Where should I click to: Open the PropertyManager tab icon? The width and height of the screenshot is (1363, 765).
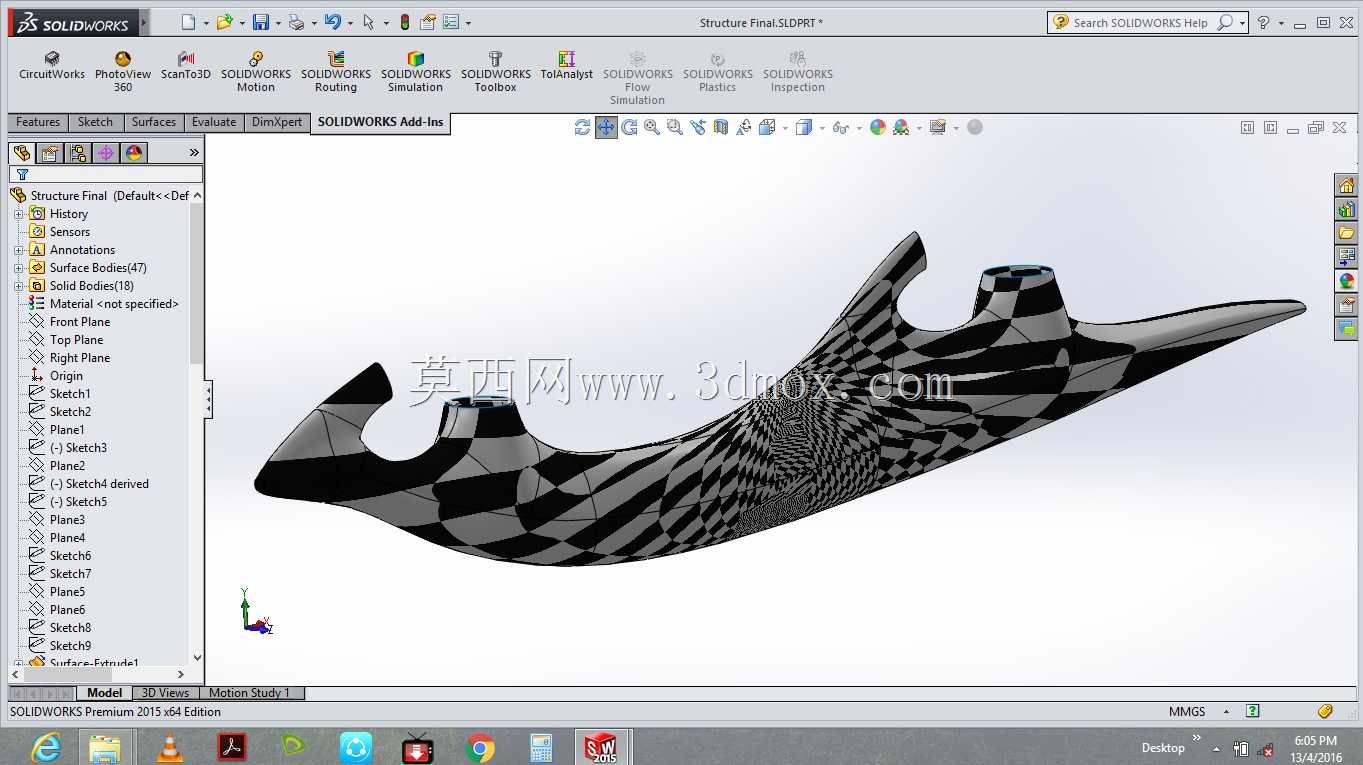50,153
